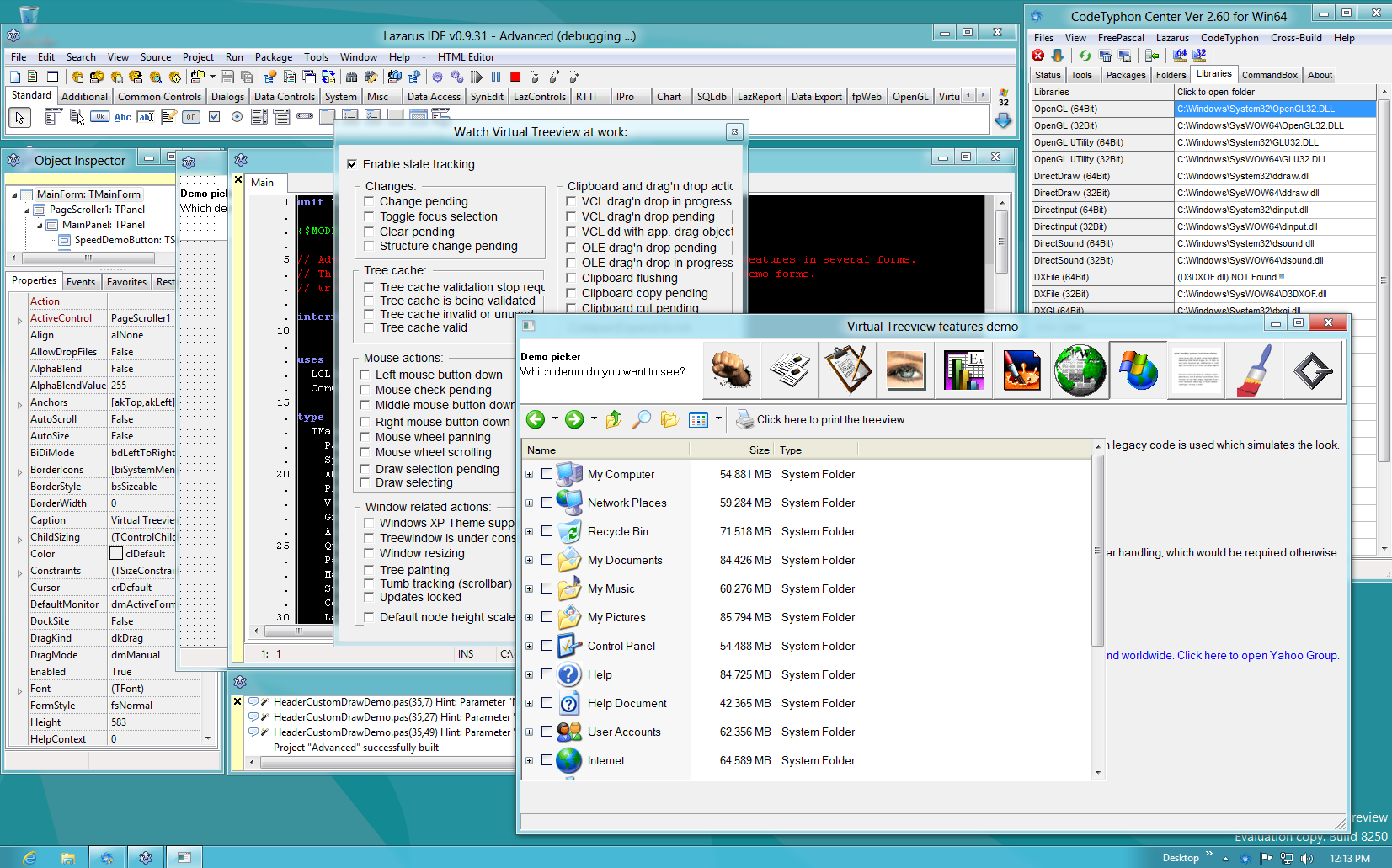Tick the Left mouse button down checkbox
Screen dimensions: 1392x868
click(x=365, y=375)
